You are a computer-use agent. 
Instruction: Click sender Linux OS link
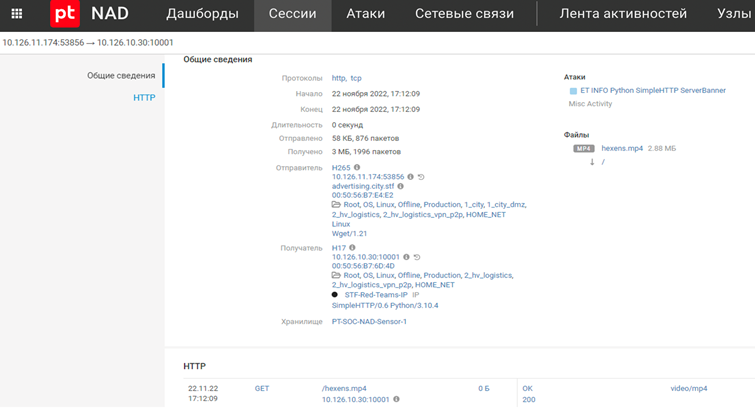coord(341,224)
